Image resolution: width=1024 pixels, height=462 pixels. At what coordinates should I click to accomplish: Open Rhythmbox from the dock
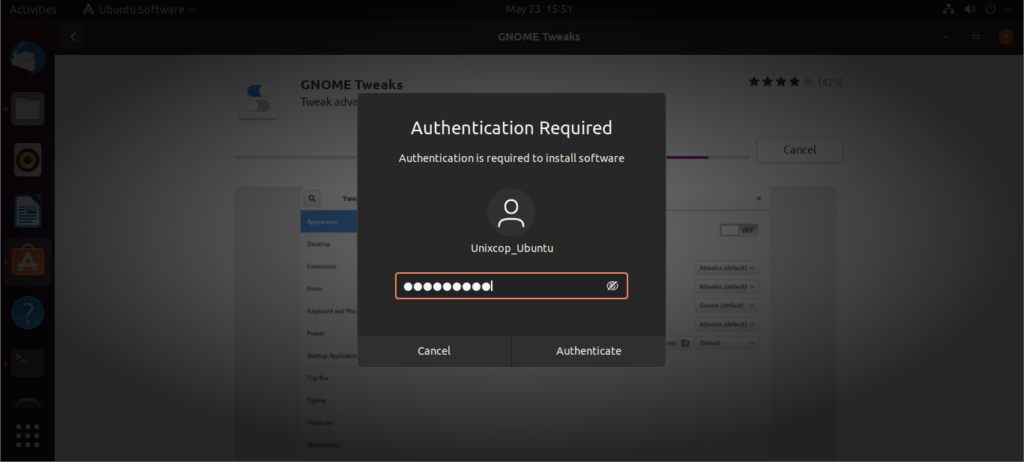(27, 159)
